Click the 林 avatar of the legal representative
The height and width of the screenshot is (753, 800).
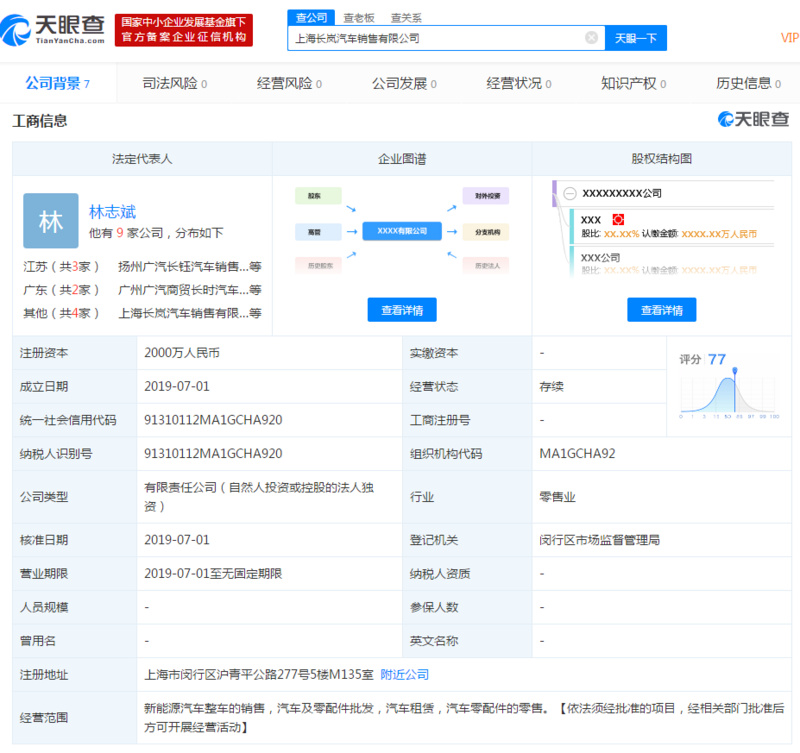(51, 221)
